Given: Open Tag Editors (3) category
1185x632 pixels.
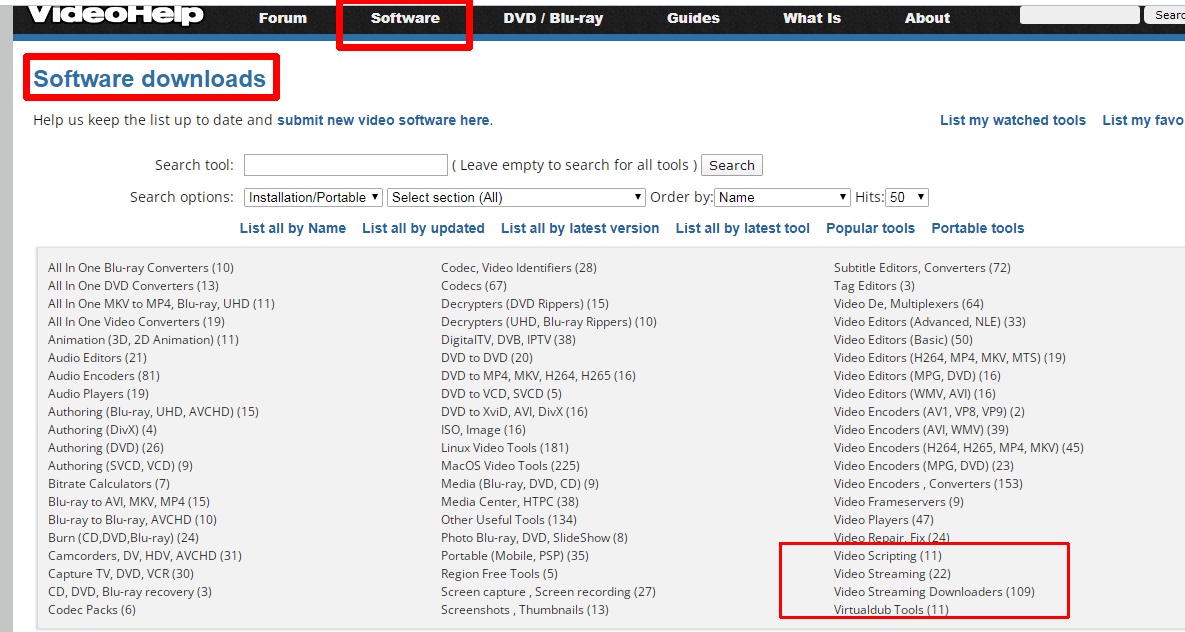Looking at the screenshot, I should (874, 286).
